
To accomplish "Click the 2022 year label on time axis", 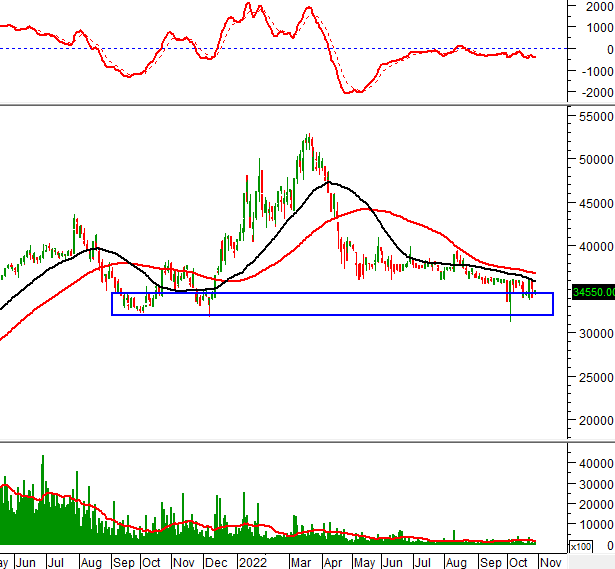I will pos(251,562).
